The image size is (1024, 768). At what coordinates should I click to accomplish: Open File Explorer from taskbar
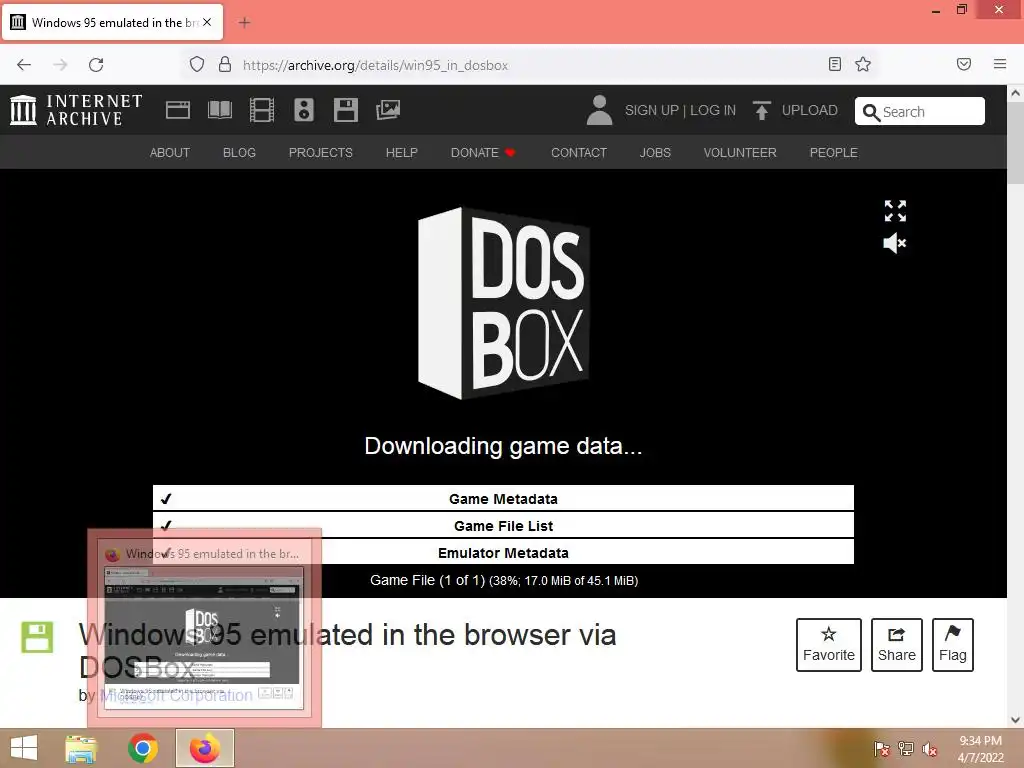tap(81, 748)
